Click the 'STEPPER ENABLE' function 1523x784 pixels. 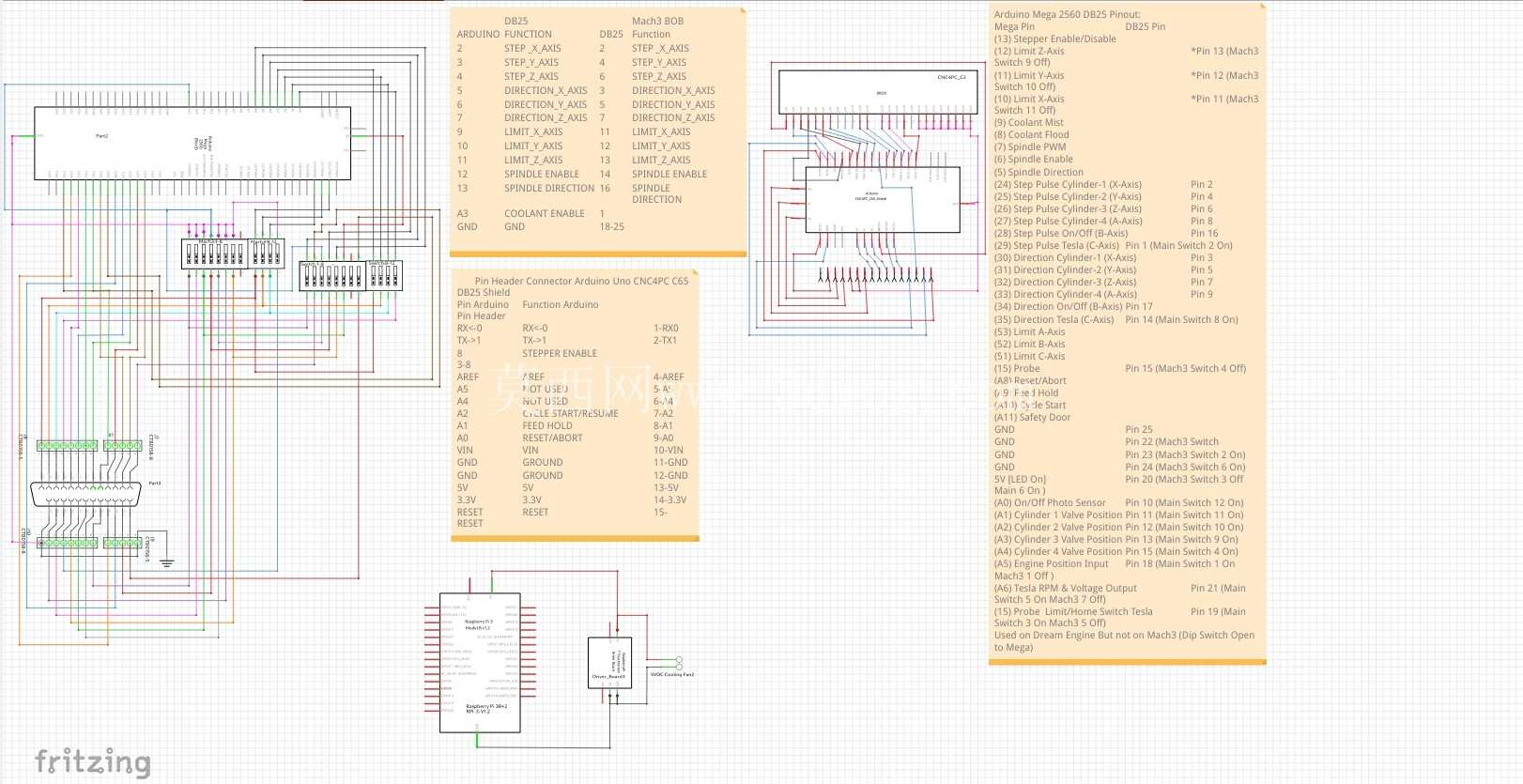tap(560, 353)
